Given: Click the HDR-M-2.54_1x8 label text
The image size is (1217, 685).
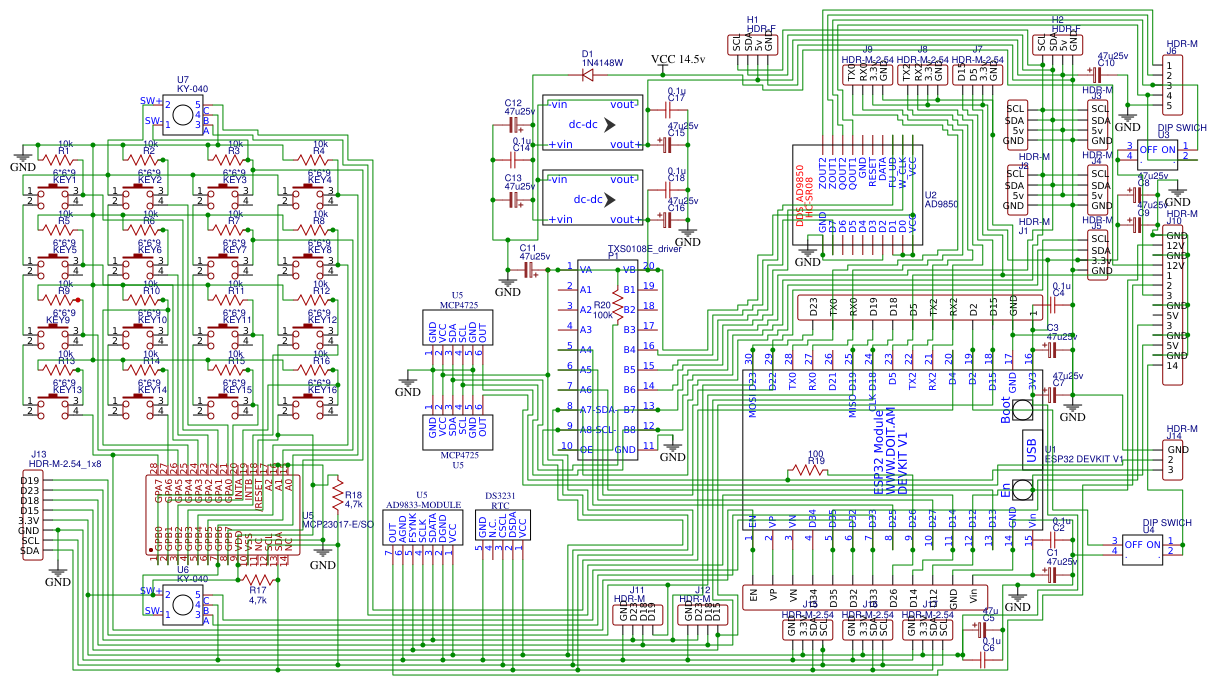Looking at the screenshot, I should click(x=66, y=464).
